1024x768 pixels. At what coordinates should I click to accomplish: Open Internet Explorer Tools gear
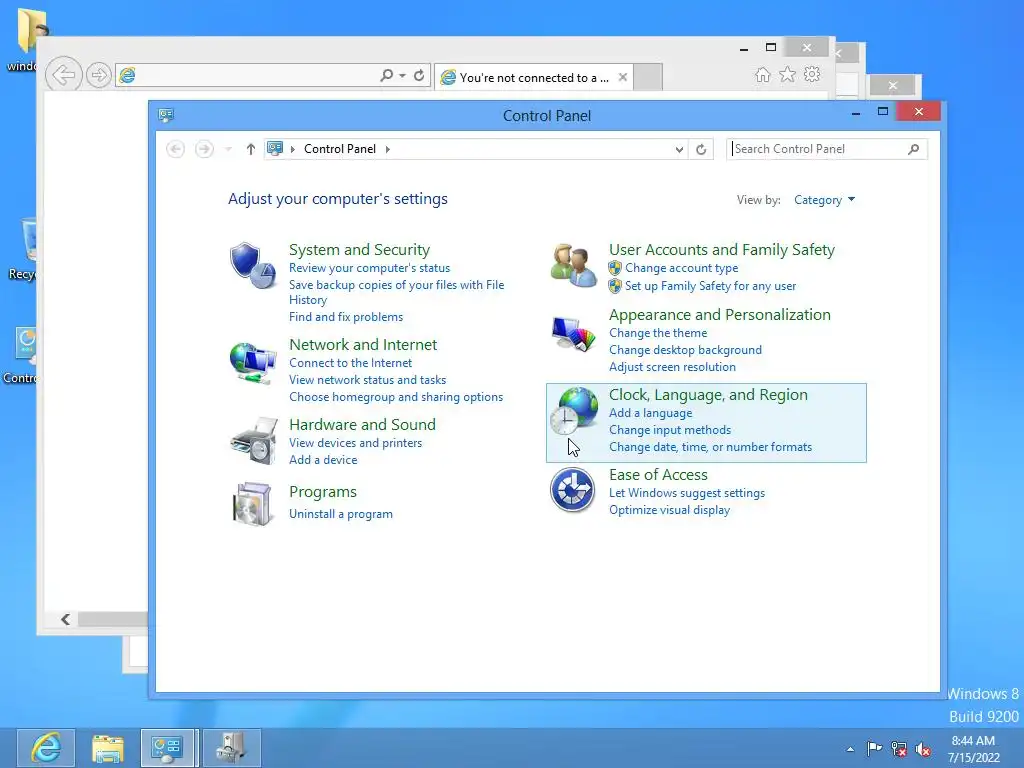(812, 74)
